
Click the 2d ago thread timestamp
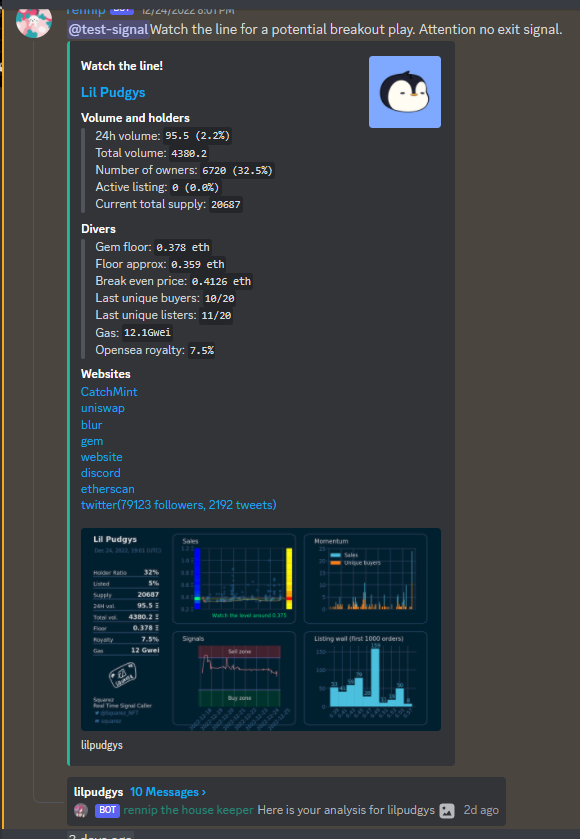pyautogui.click(x=481, y=810)
